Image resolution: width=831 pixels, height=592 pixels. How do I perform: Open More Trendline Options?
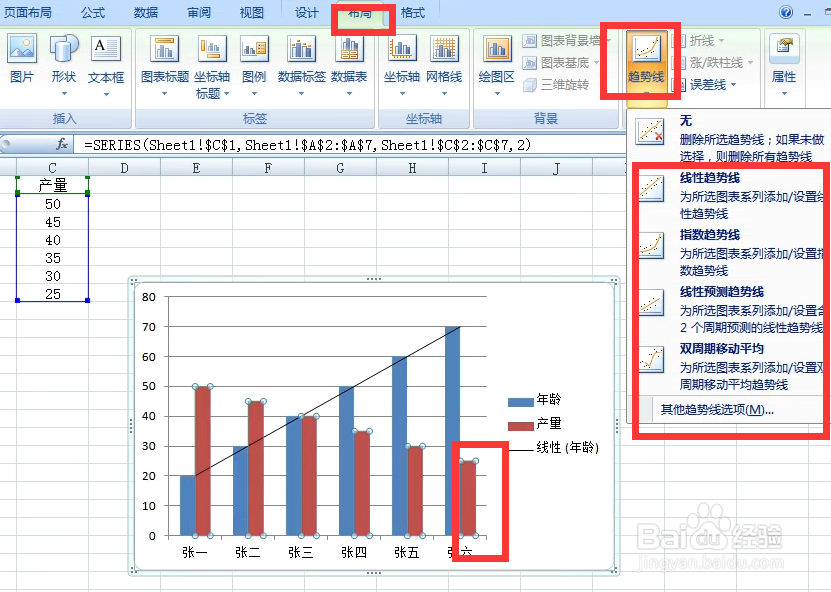coord(717,410)
